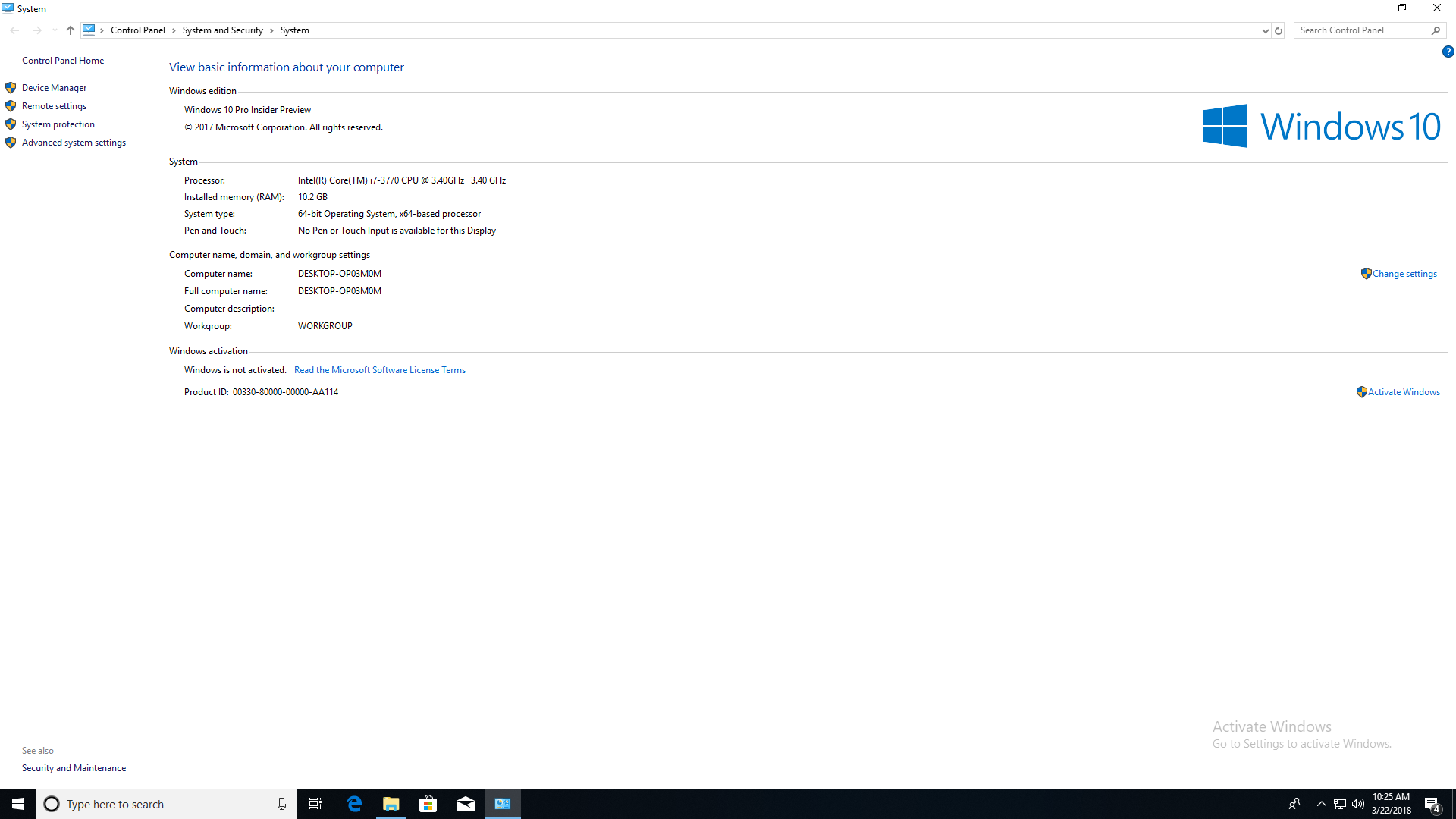Click 'Windows is not activated.' text
Viewport: 1456px width, 819px height.
pyautogui.click(x=235, y=370)
